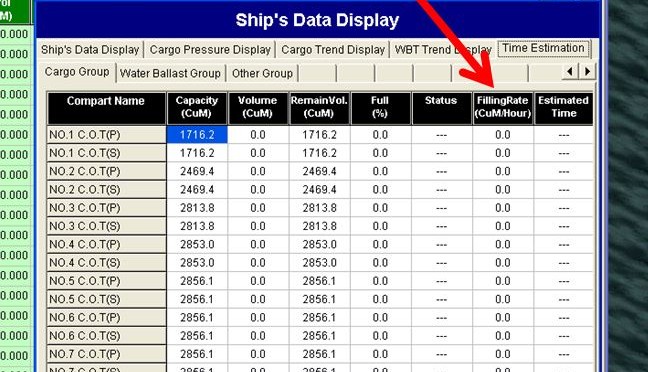Screen dimensions: 648x372
Task: Switch to Cargo Pressure Display tab
Action: coord(210,50)
